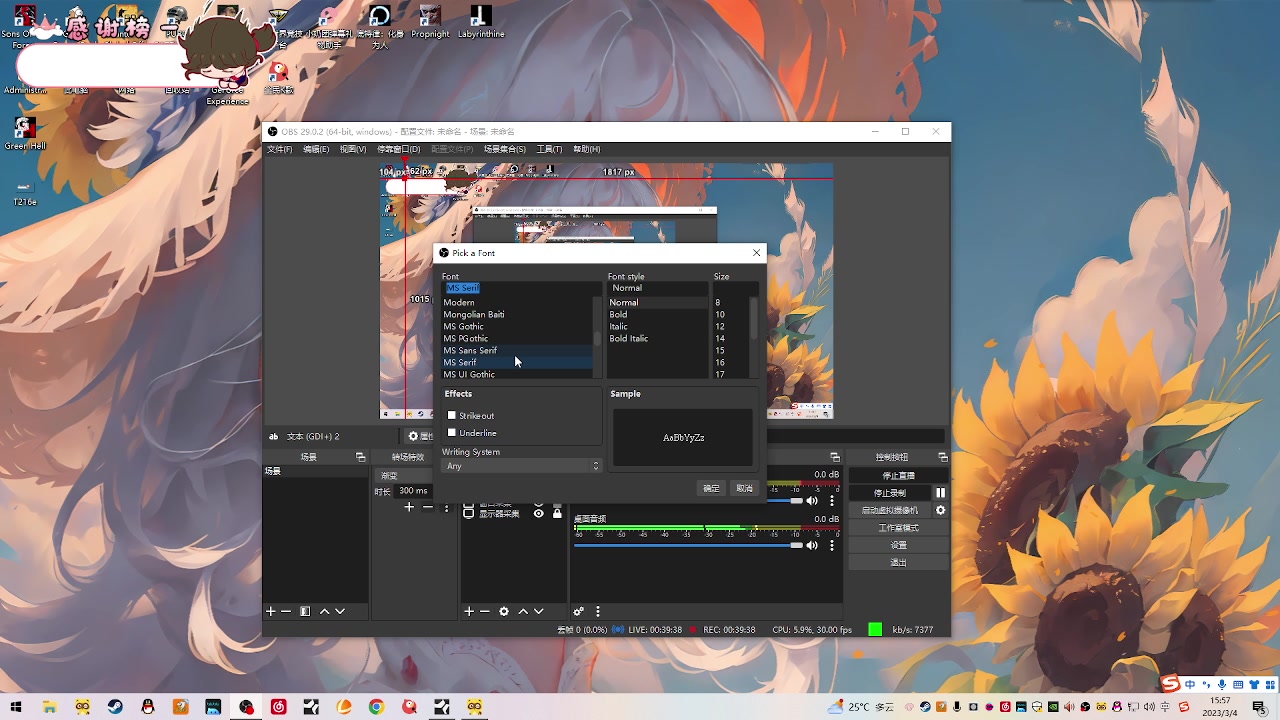Pause the recording with the pause icon
The image size is (1280, 720).
click(x=940, y=493)
